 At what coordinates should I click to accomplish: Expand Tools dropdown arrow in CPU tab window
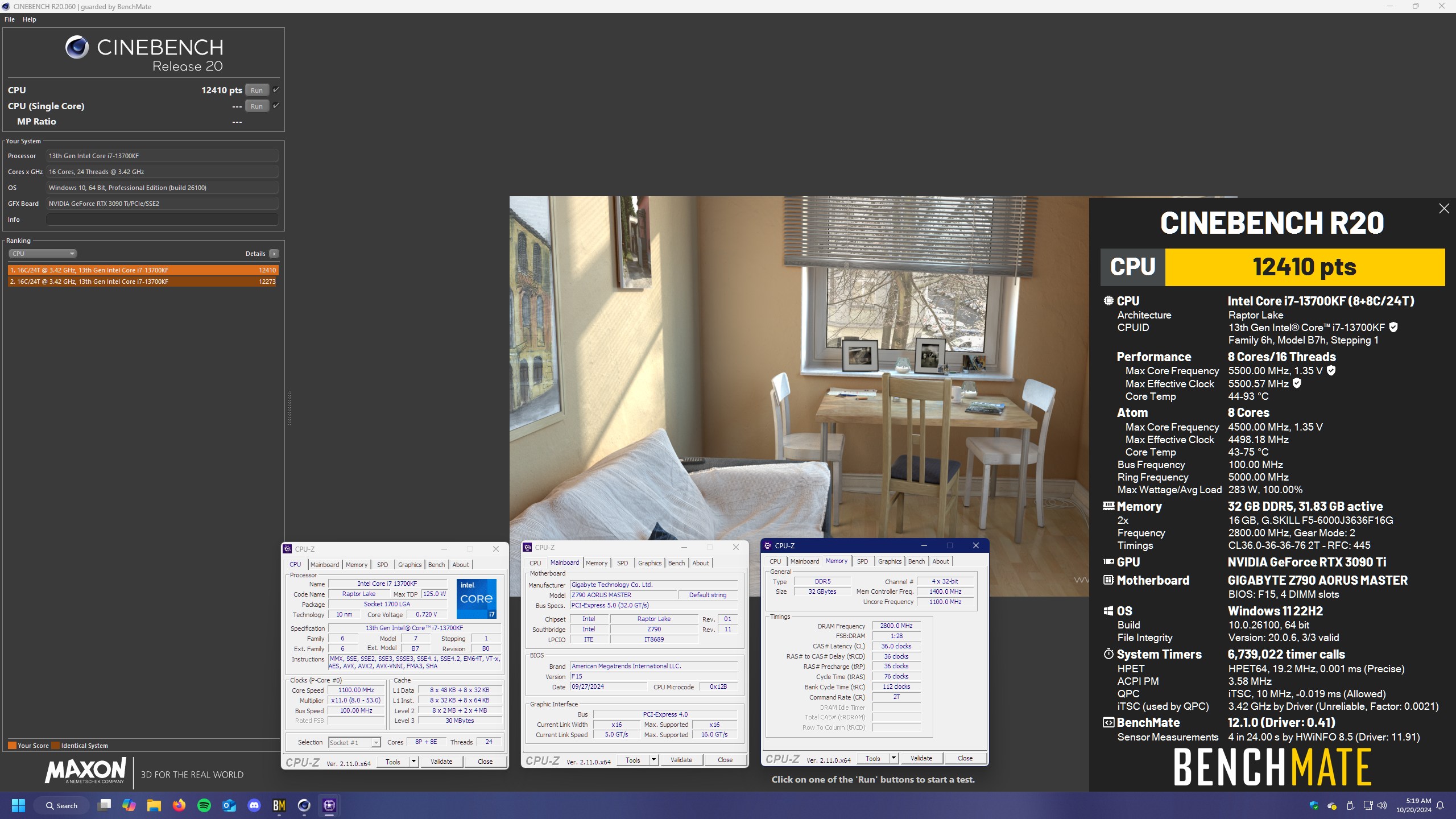pos(413,762)
